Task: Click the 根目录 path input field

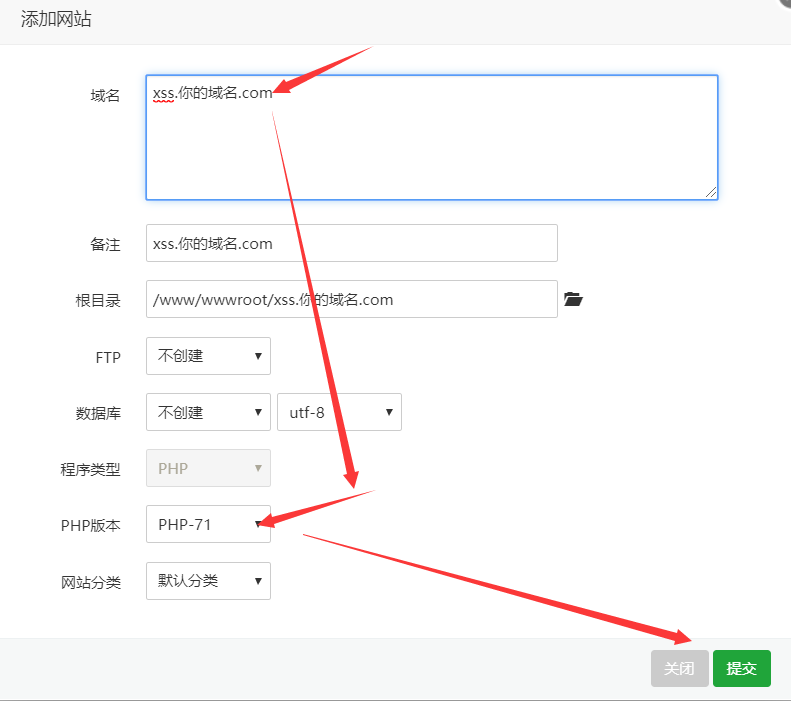Action: pos(351,299)
